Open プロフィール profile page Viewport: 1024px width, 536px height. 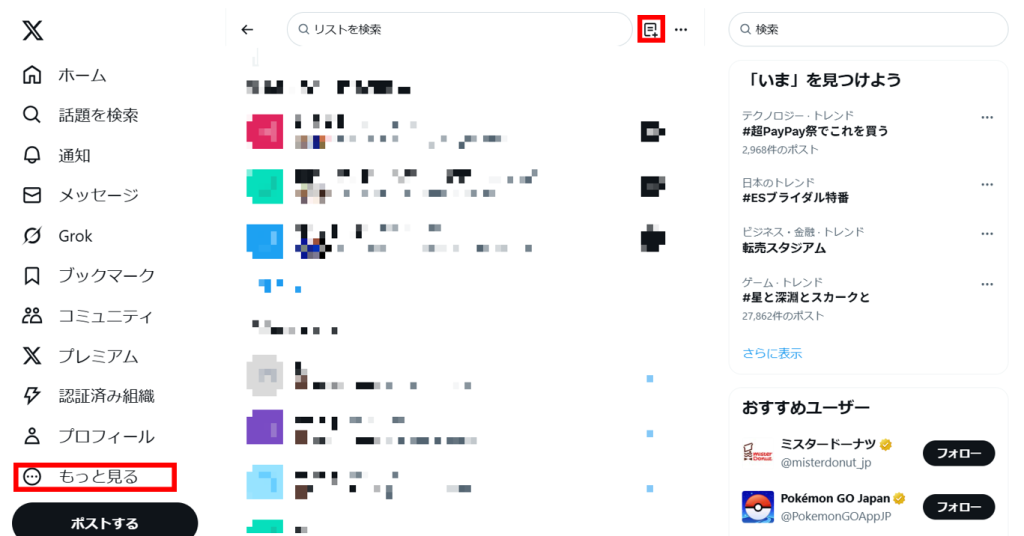pos(88,436)
